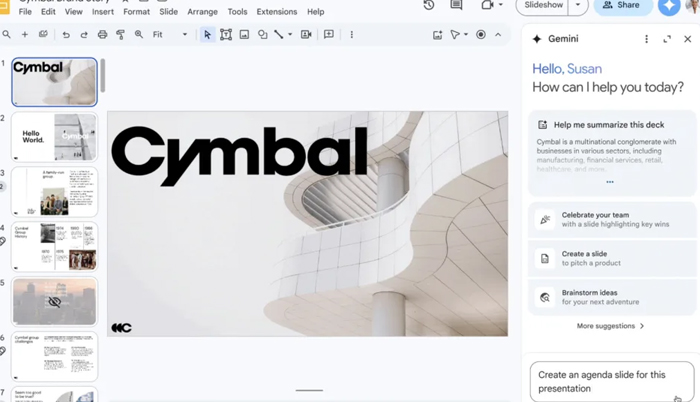This screenshot has width=700, height=402.
Task: Start a video call from camera icon
Action: point(487,5)
